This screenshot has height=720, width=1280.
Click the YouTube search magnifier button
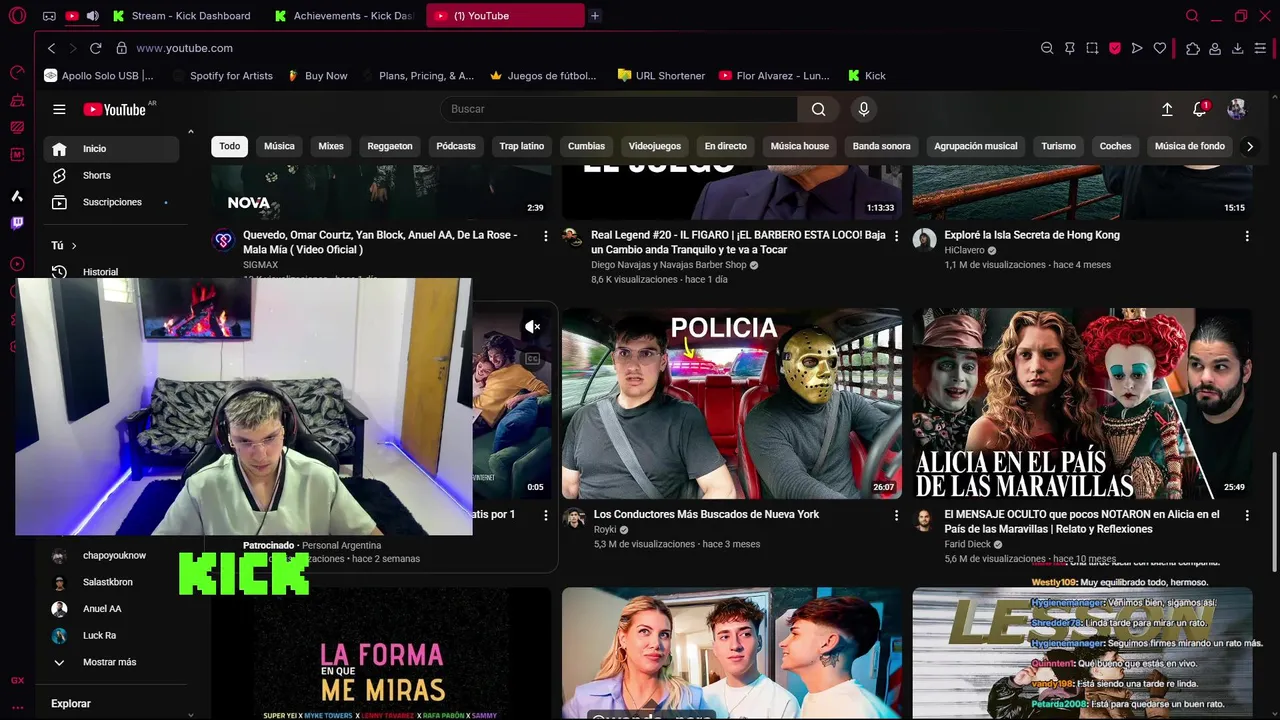(x=819, y=109)
